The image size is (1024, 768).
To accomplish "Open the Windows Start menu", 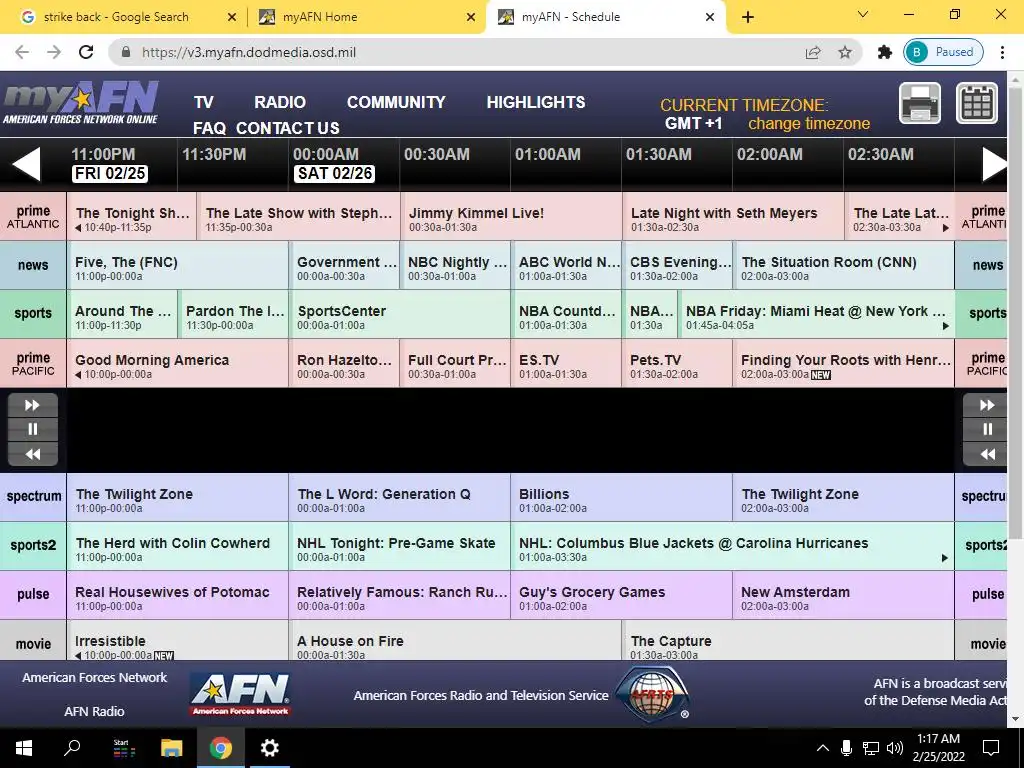I will 24,748.
